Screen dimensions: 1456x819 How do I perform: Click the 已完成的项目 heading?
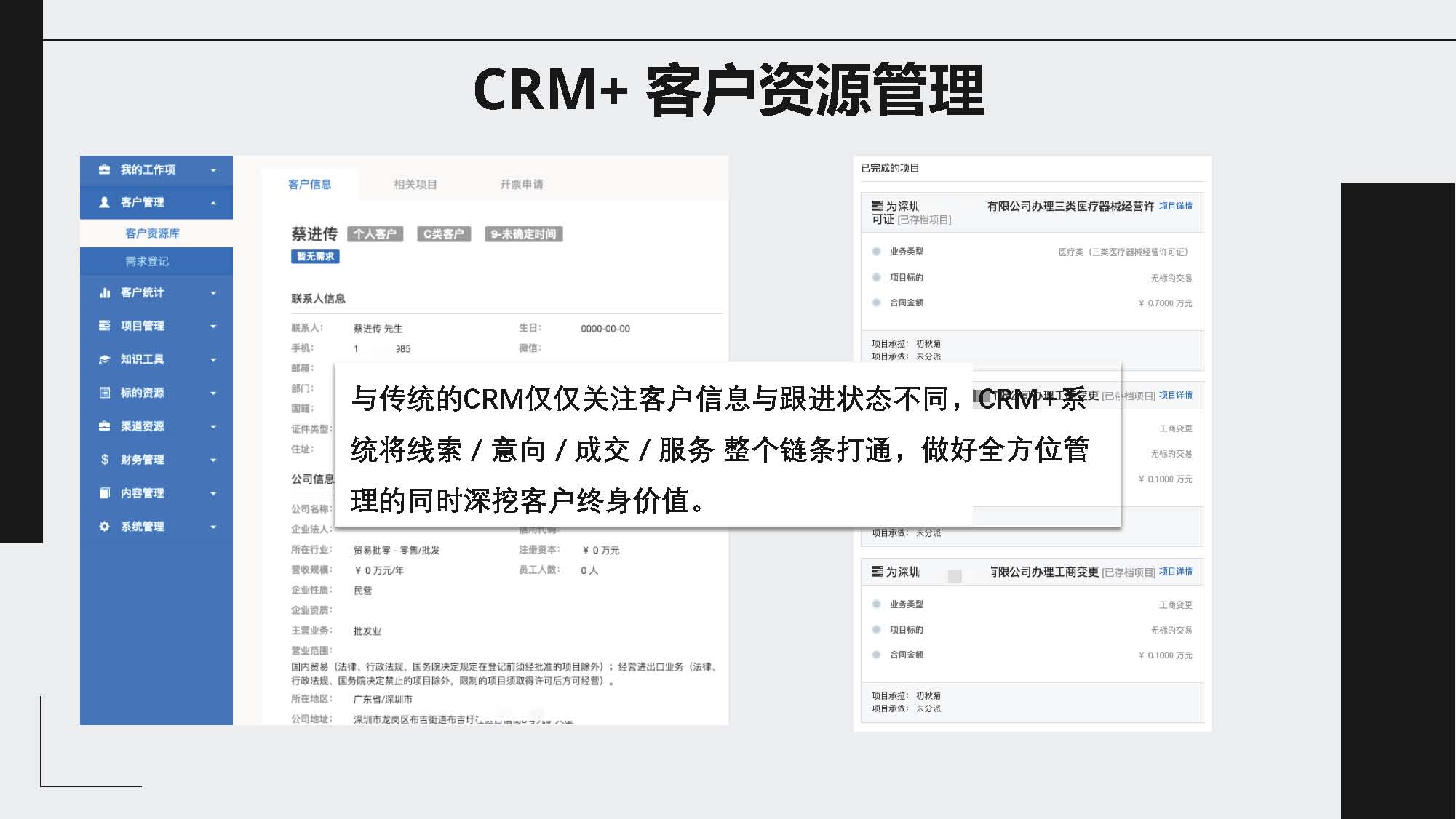(x=890, y=168)
